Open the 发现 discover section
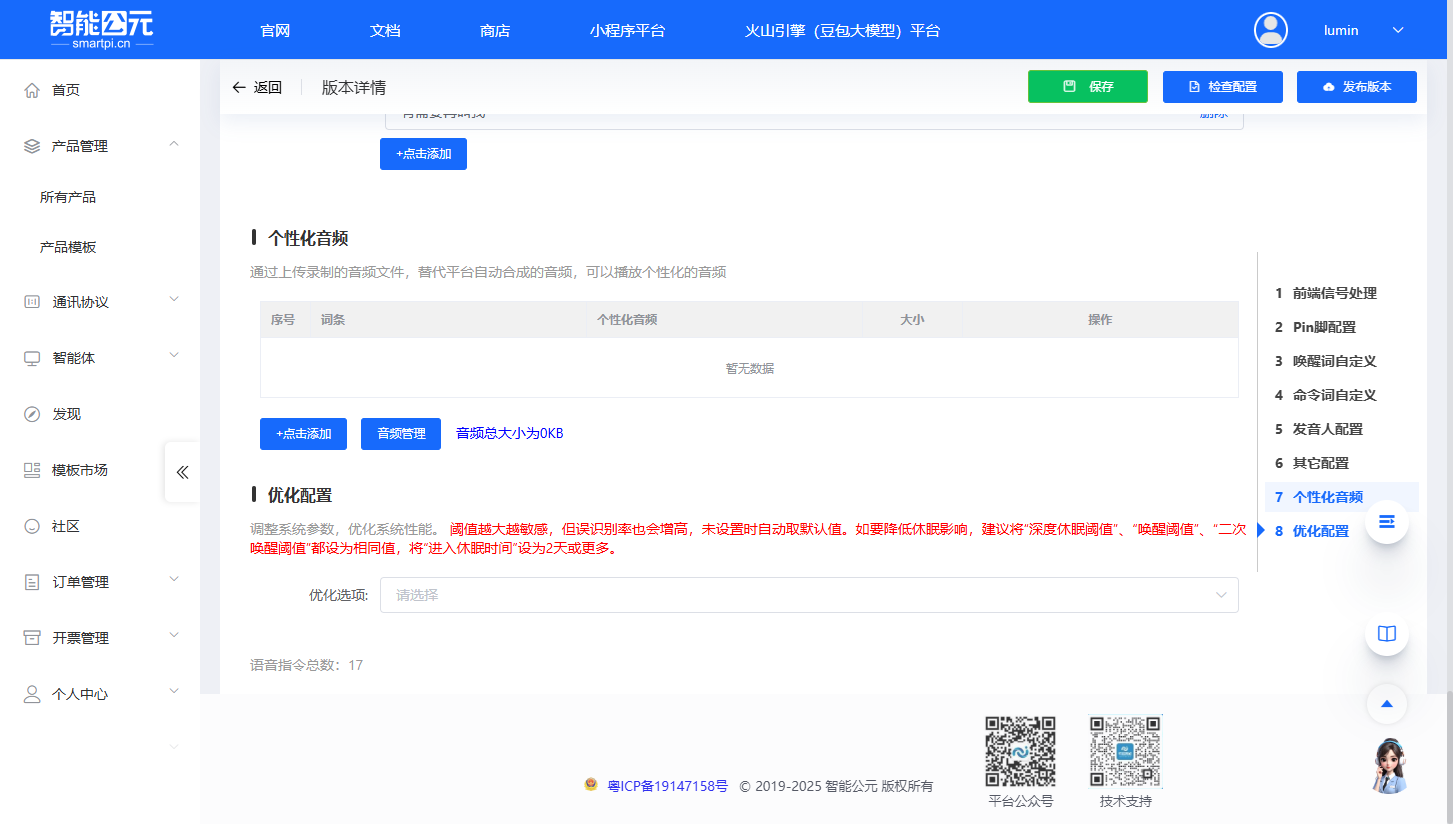Screen dimensions: 1453x824 pyautogui.click(x=31, y=413)
